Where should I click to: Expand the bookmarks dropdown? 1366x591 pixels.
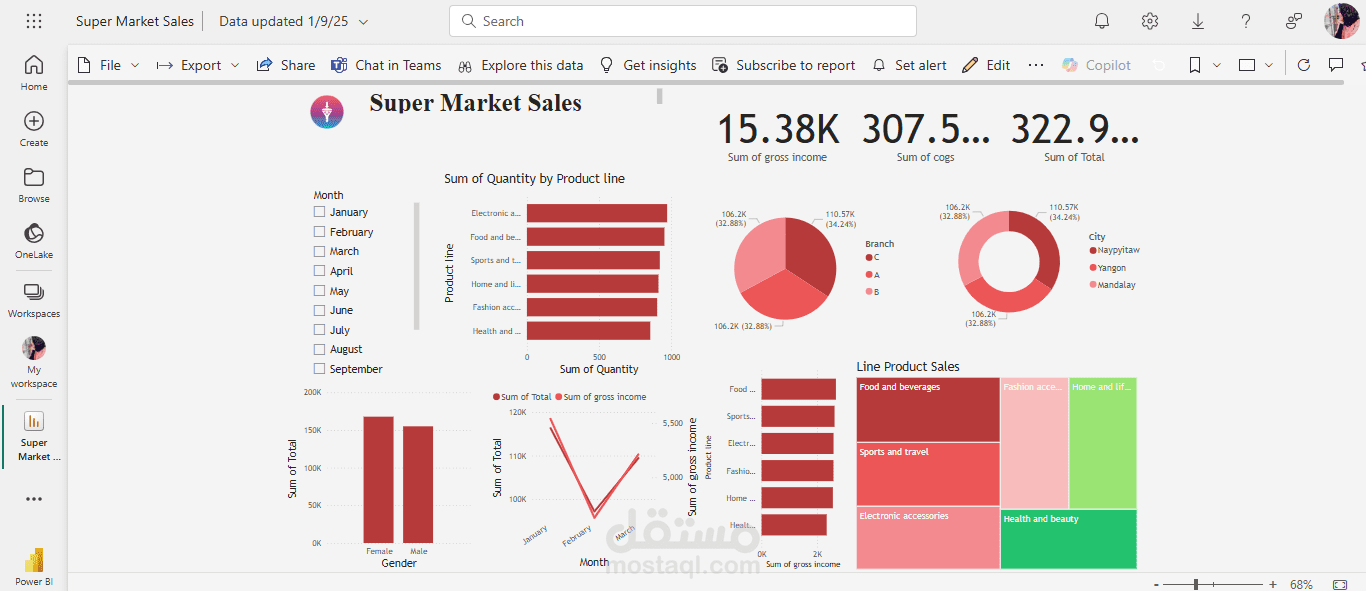coord(1216,64)
